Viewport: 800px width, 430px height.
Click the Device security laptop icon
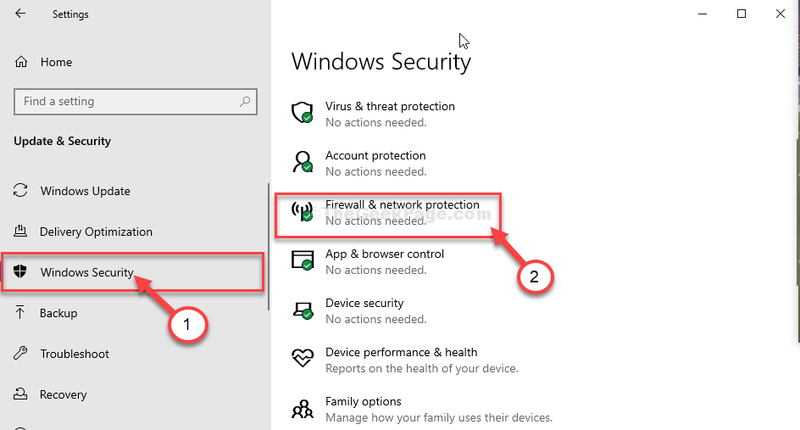(302, 310)
